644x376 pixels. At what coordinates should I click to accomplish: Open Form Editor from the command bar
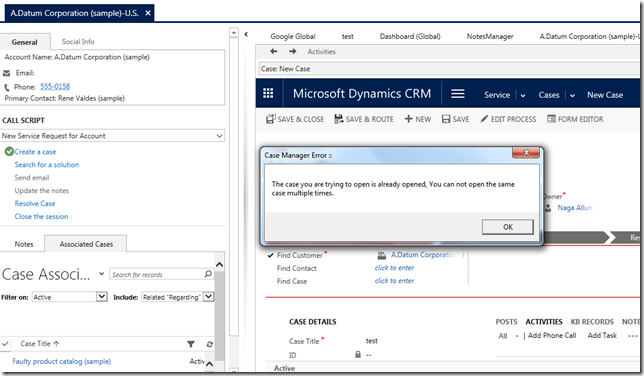pos(575,119)
